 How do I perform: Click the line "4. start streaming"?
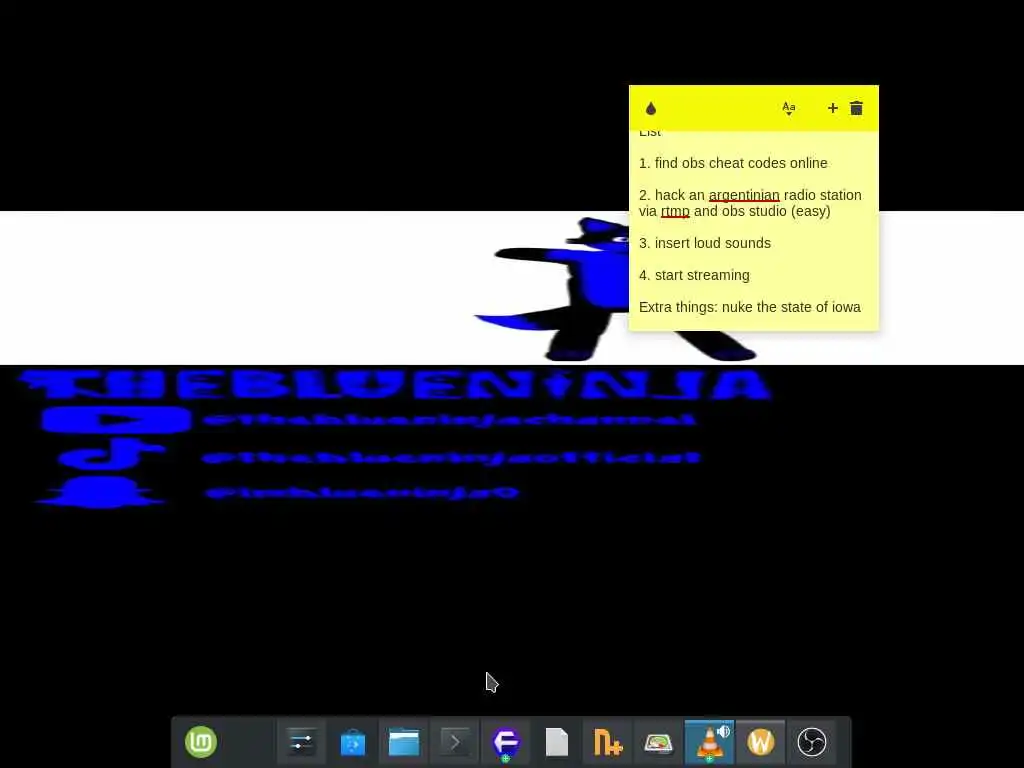[694, 275]
